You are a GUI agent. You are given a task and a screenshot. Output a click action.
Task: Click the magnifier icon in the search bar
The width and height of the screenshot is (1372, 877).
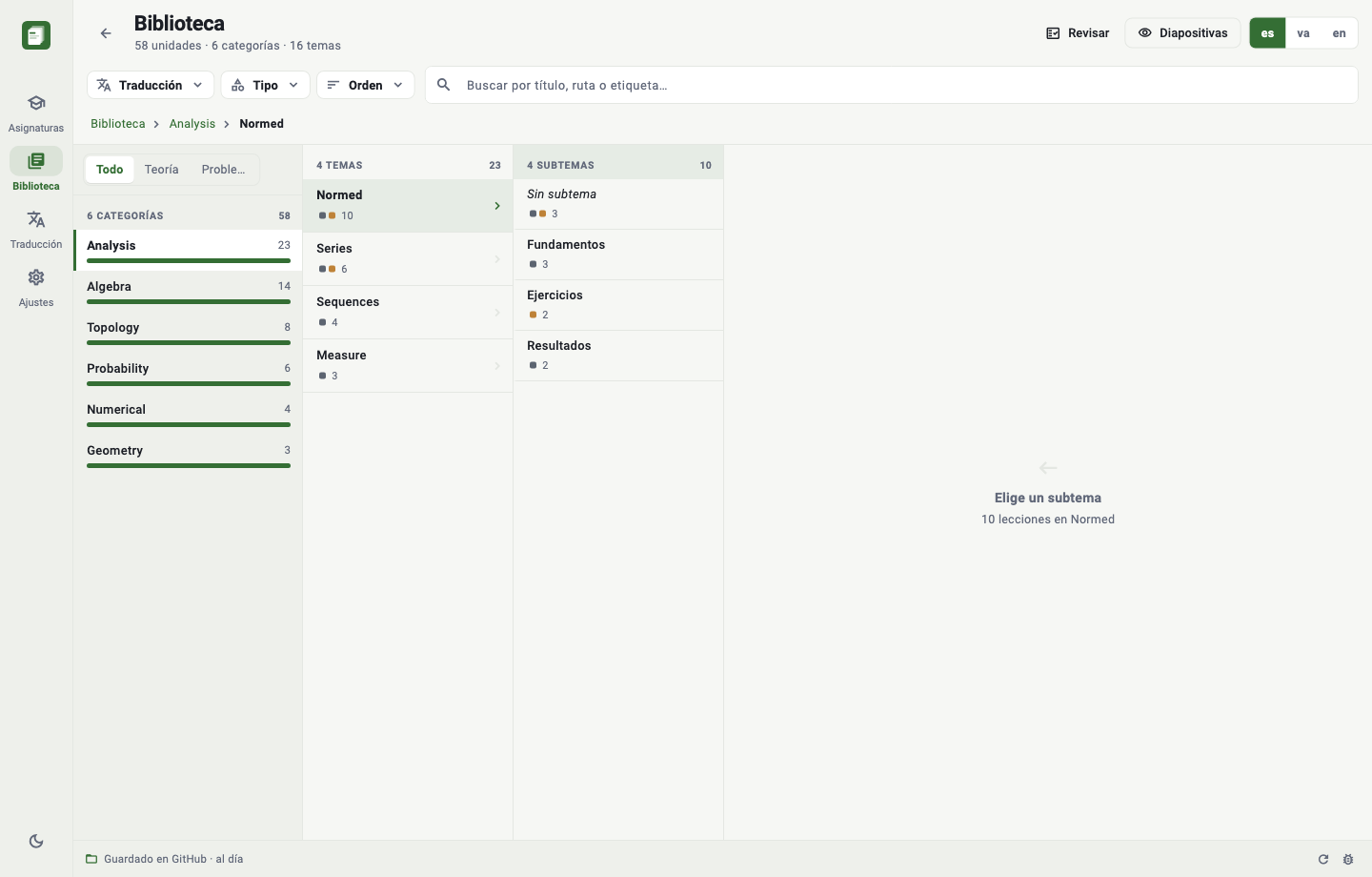444,85
